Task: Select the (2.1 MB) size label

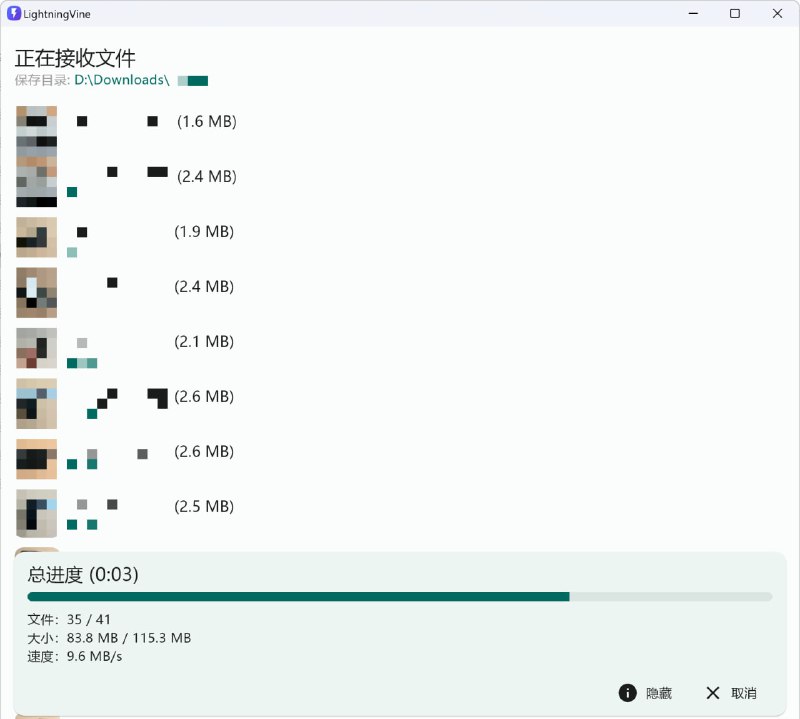Action: tap(204, 341)
